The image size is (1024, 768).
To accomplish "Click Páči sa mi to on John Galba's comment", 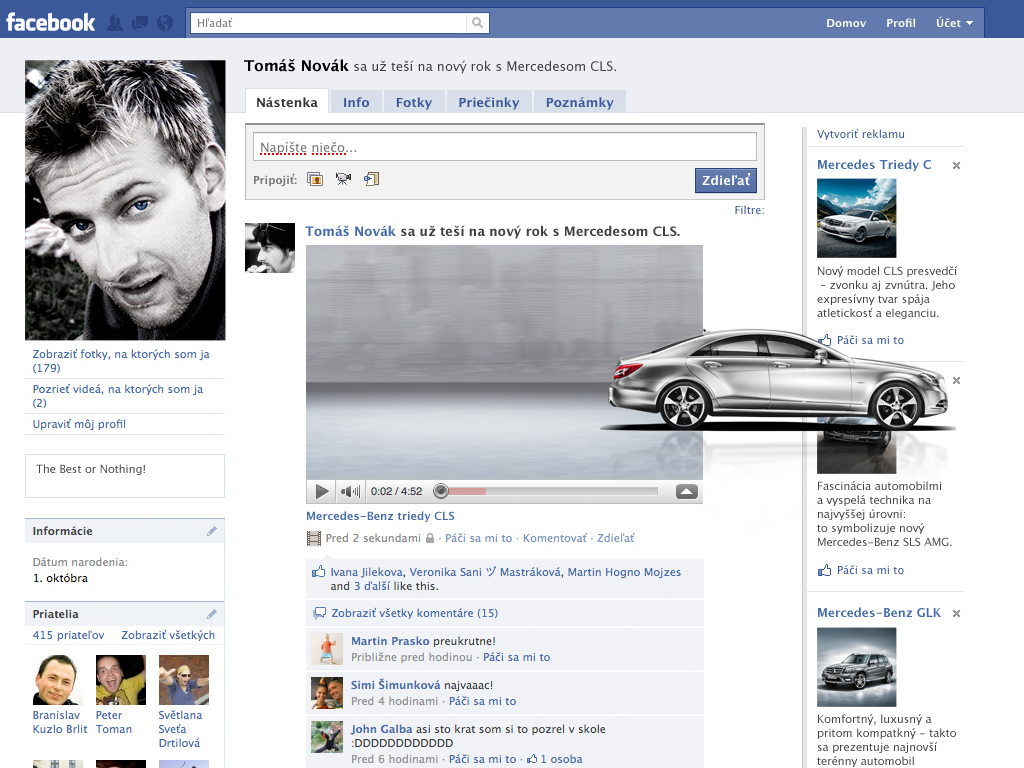I will [x=482, y=759].
